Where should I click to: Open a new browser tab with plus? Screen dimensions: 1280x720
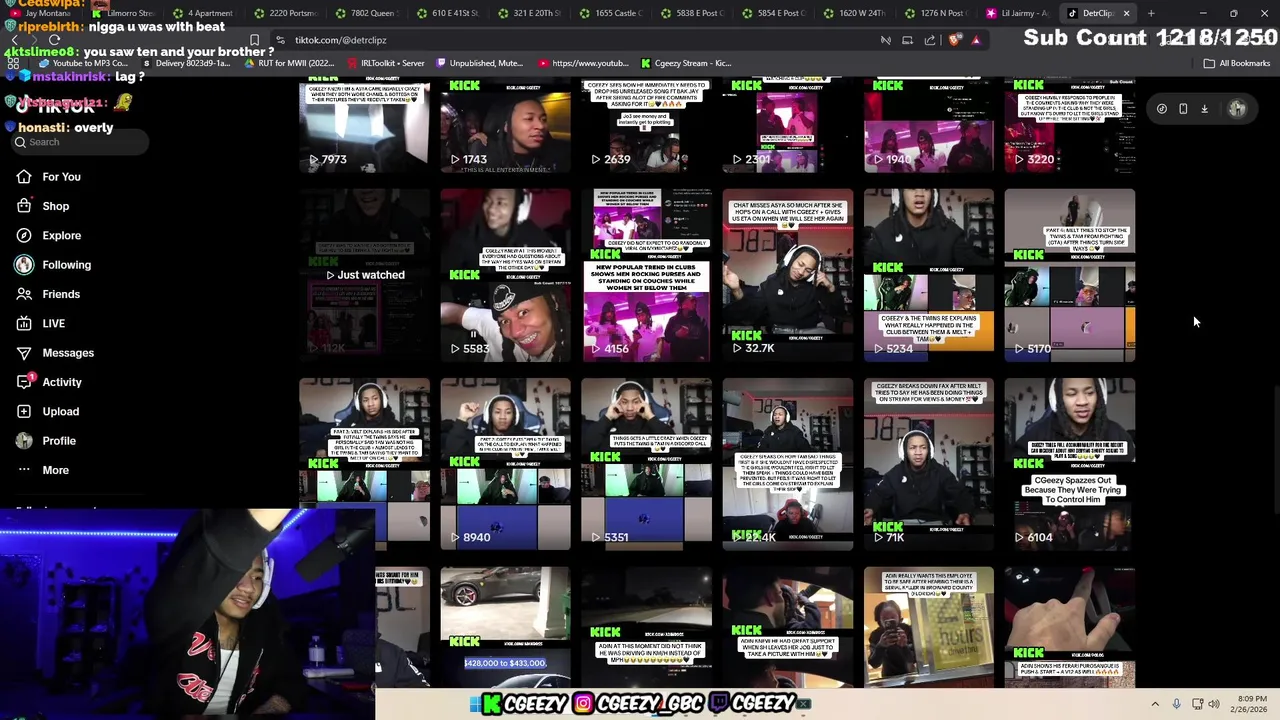[1151, 13]
